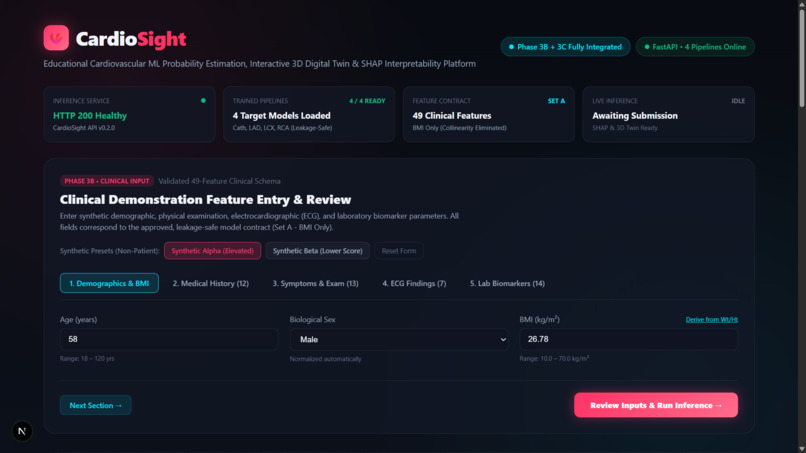Screen dimensions: 806x453
Task: Follow the Derive from Wt/Ht link
Action: coord(711,319)
